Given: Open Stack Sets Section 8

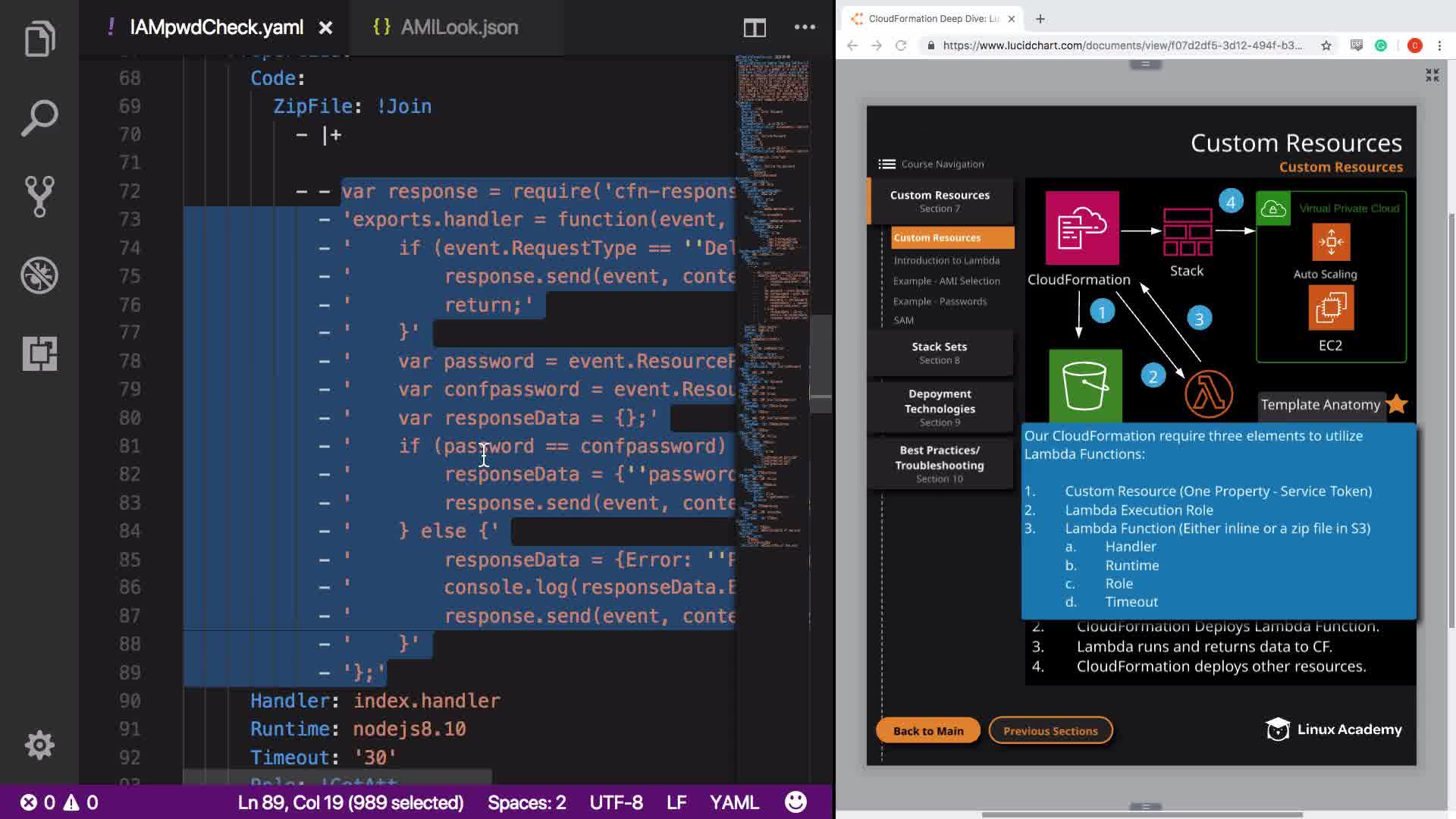Looking at the screenshot, I should [939, 353].
